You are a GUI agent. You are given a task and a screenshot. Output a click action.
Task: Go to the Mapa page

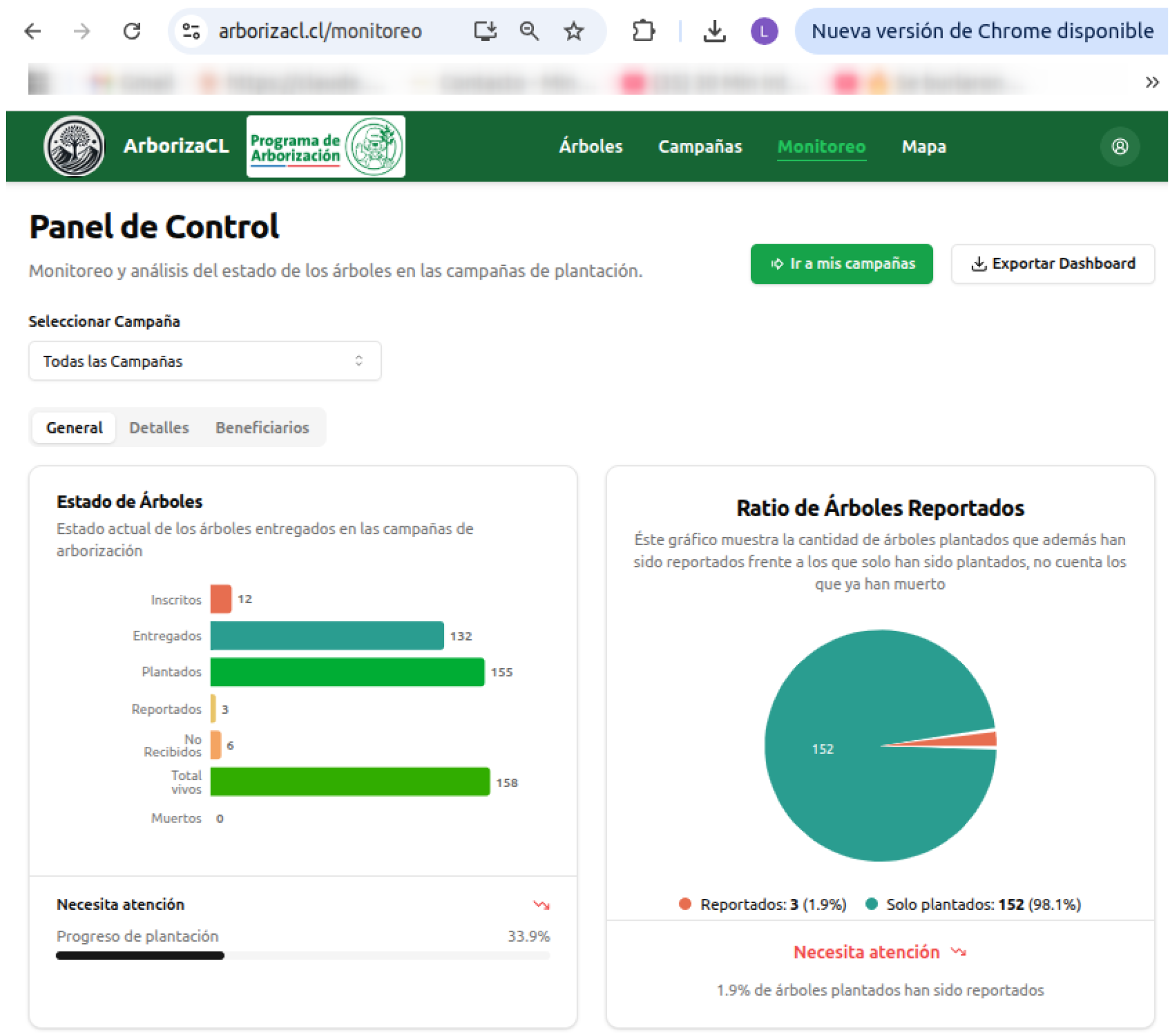click(924, 146)
